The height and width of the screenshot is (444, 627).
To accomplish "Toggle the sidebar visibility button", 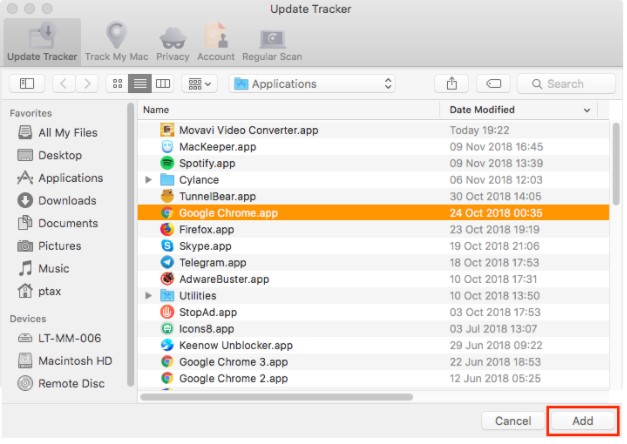I will (x=27, y=84).
